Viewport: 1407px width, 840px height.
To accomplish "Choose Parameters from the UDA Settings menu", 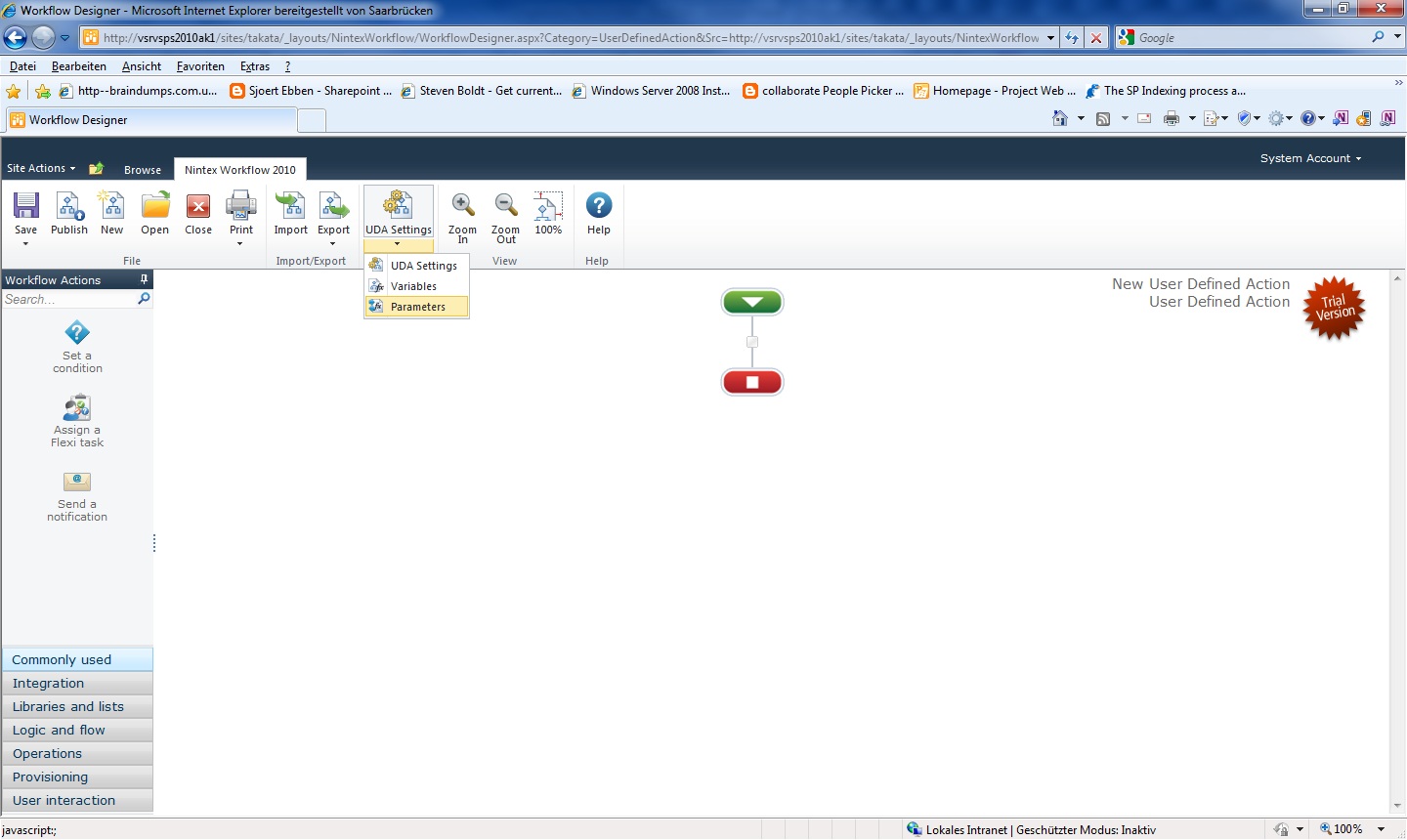I will [416, 306].
